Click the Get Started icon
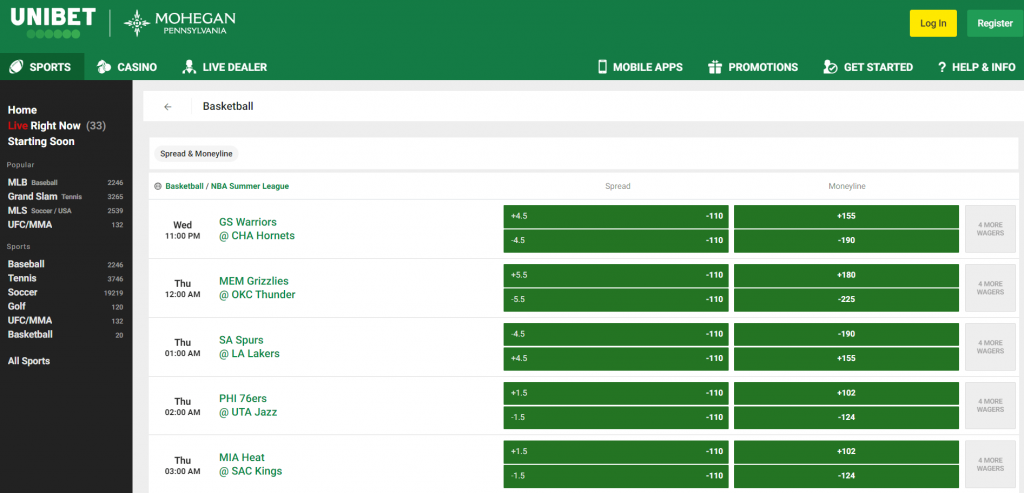This screenshot has height=493, width=1024. [830, 67]
